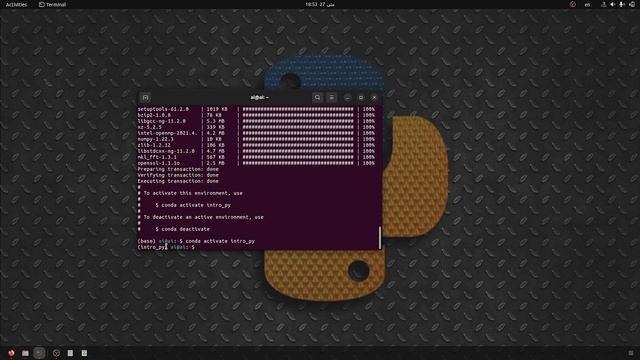
Task: Open the last dock document icon
Action: 84,353
